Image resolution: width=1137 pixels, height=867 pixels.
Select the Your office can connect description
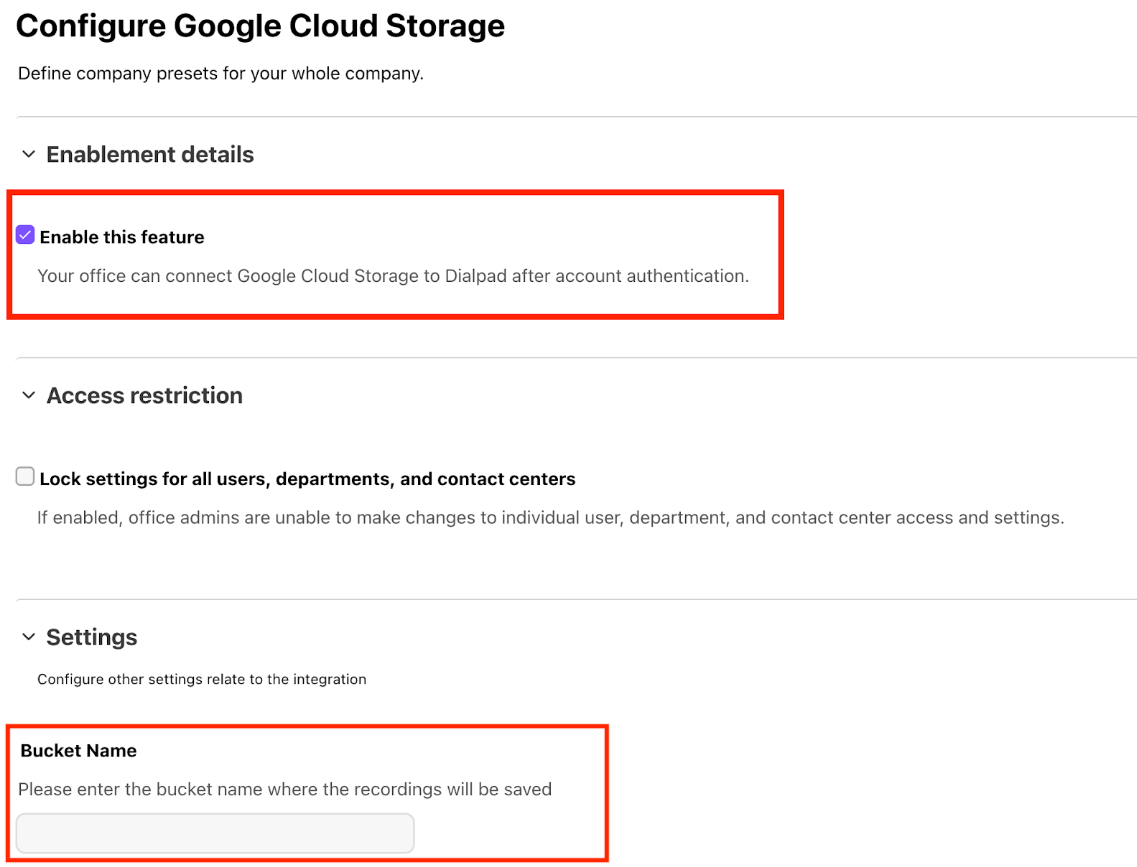(x=393, y=276)
